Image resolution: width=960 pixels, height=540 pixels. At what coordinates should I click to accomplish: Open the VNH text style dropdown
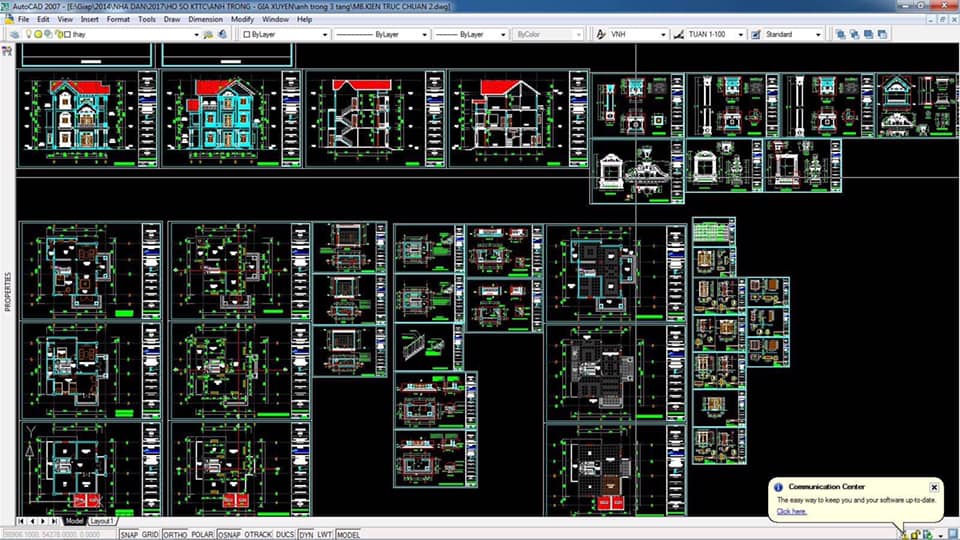(663, 35)
